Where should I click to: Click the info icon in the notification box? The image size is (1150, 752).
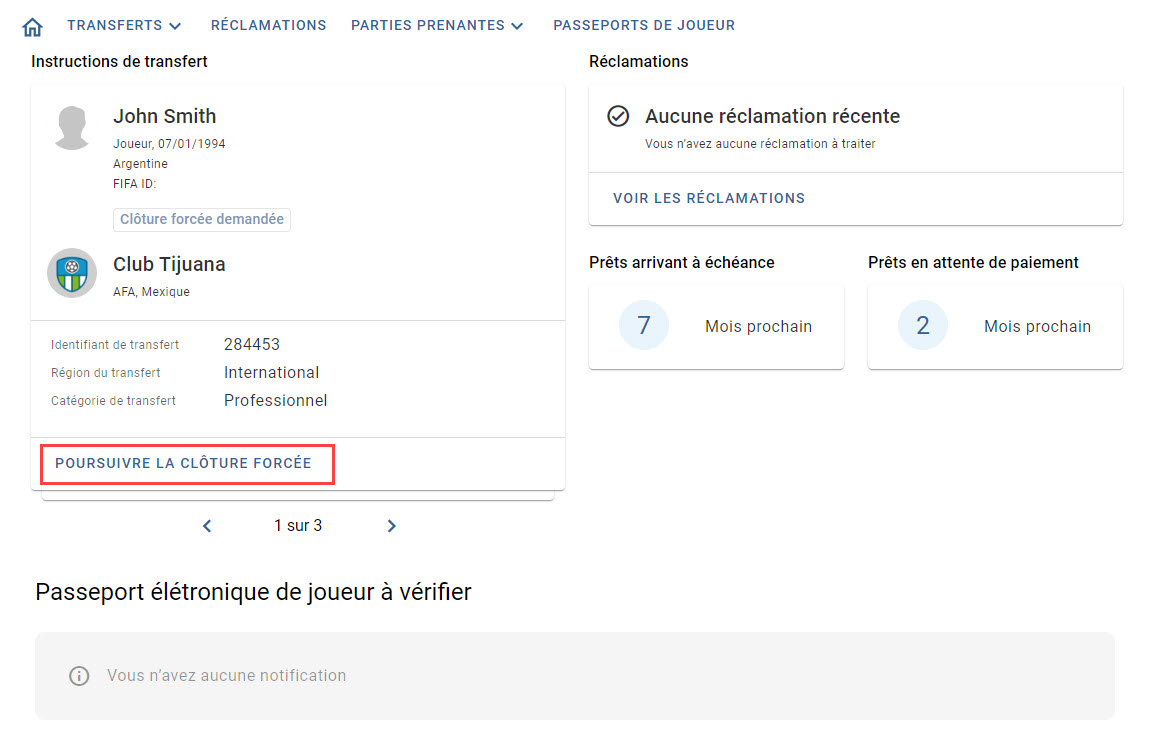click(x=79, y=676)
